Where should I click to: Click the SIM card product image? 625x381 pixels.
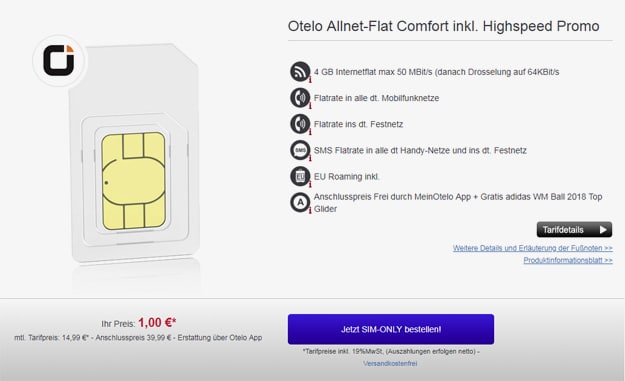click(135, 153)
